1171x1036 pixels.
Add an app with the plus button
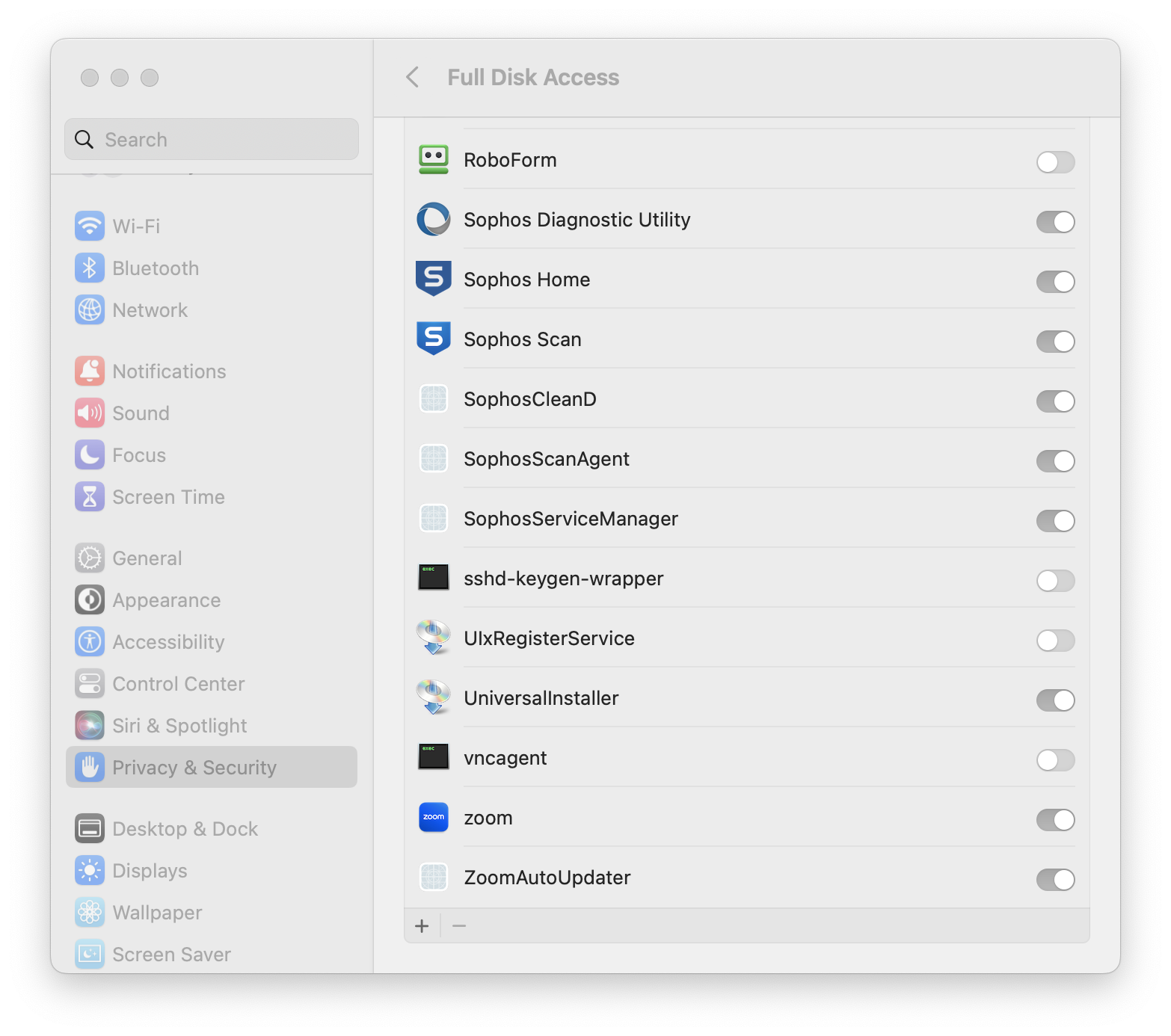click(x=422, y=926)
